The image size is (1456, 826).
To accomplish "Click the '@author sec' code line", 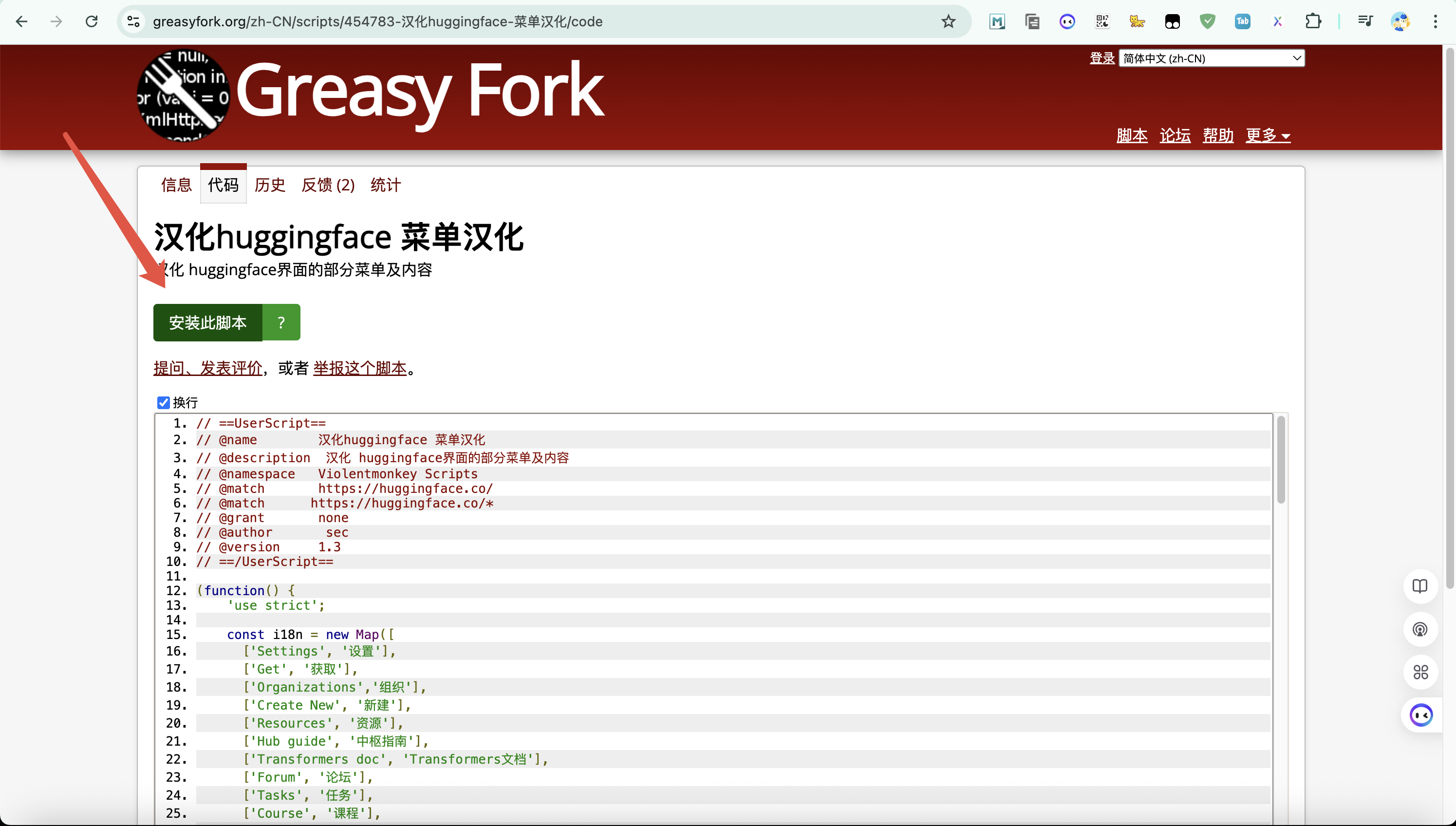I will (272, 532).
